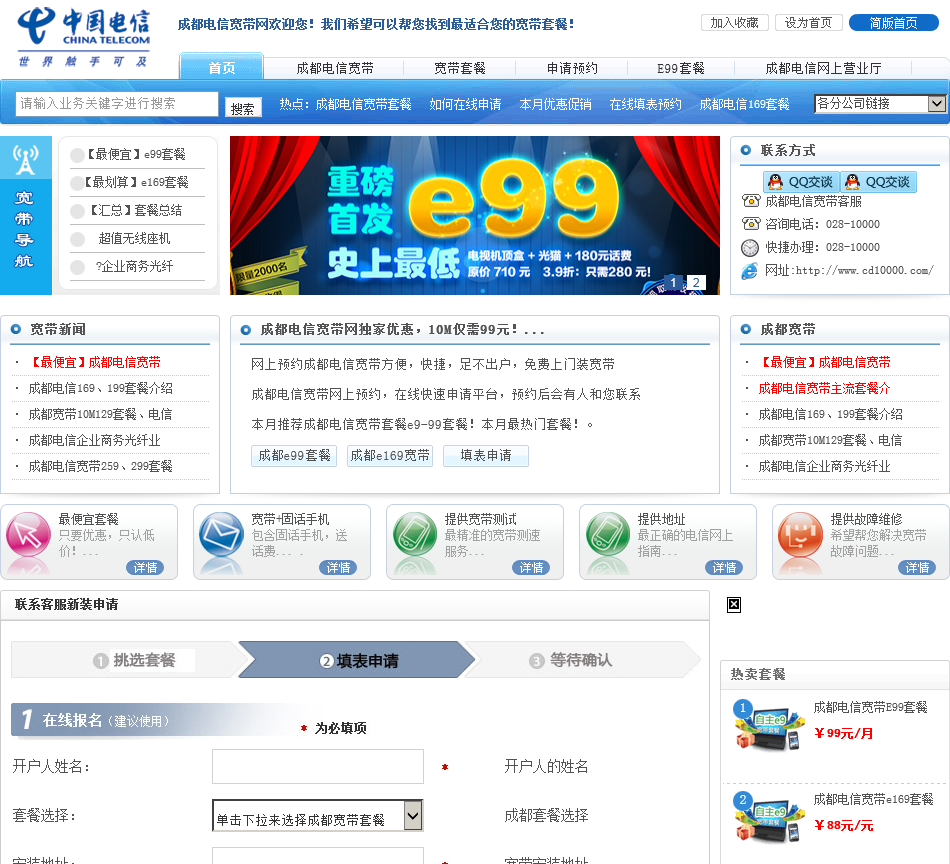Open news item 成都电信169、199套餐介绍 in 宽带新闻
This screenshot has height=864, width=950.
click(101, 388)
